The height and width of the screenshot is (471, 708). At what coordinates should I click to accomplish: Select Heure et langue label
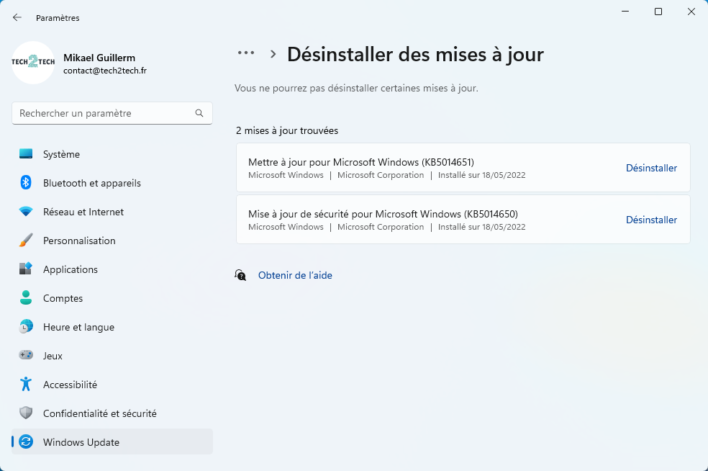point(79,327)
